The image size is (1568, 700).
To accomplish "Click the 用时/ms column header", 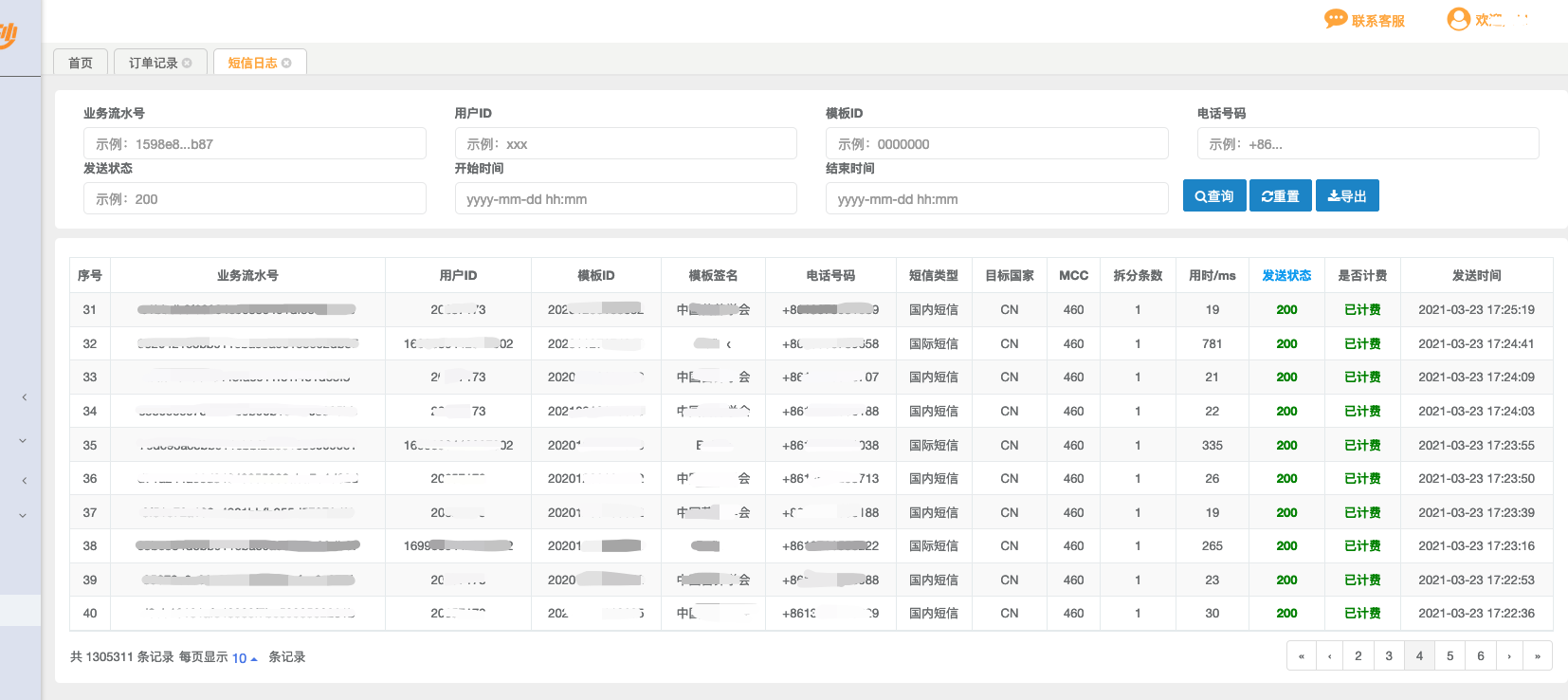I will point(1212,275).
